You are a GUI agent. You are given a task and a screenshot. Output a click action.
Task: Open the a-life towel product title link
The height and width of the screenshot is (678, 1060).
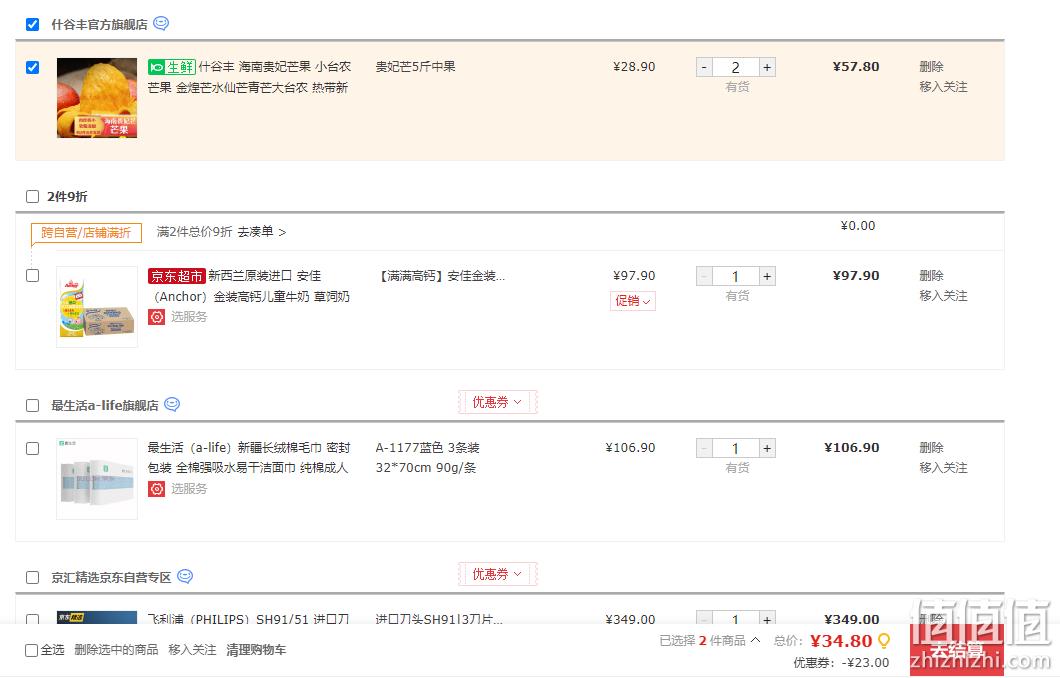(249, 458)
